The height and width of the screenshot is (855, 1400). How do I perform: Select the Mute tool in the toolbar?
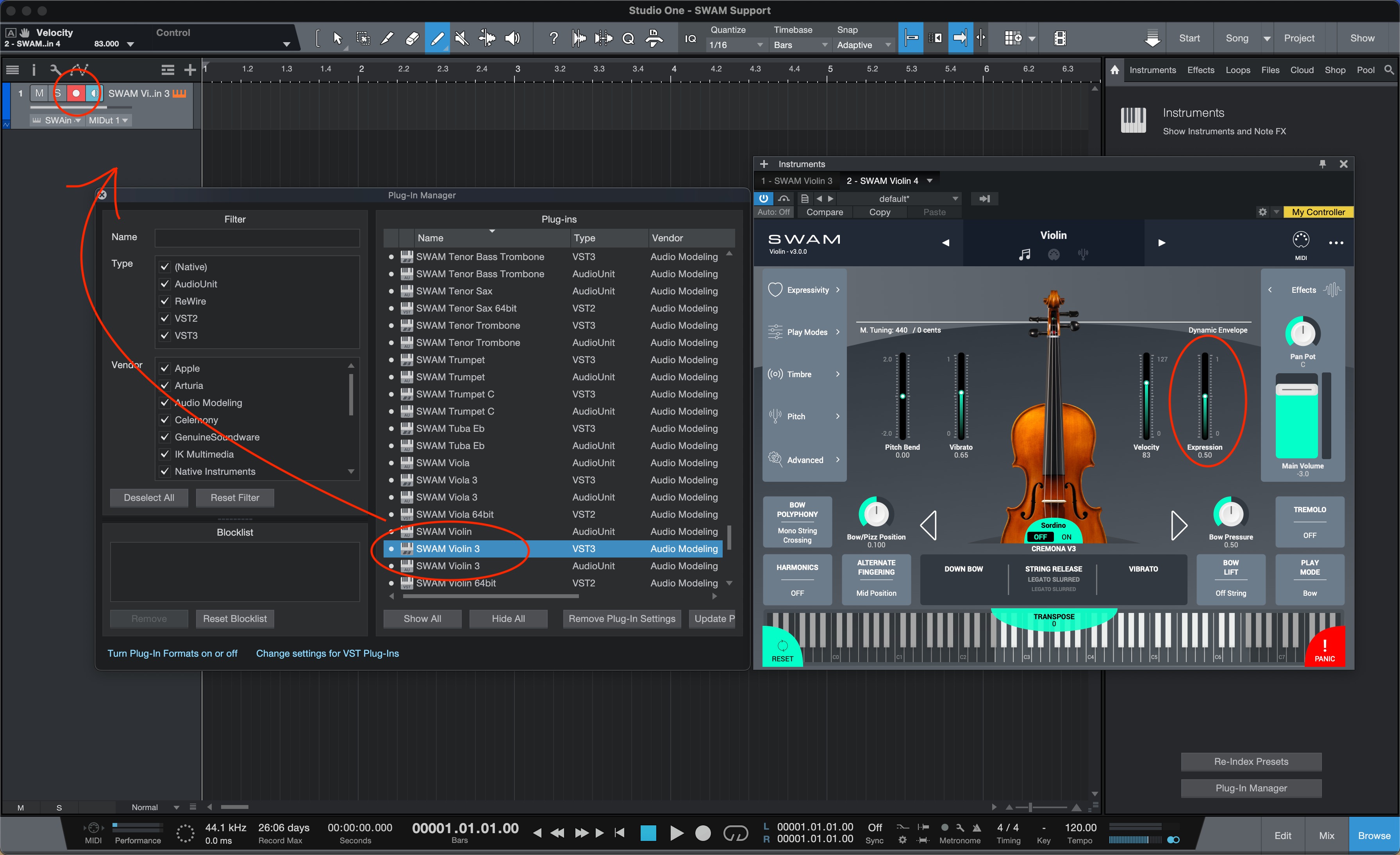pyautogui.click(x=461, y=38)
